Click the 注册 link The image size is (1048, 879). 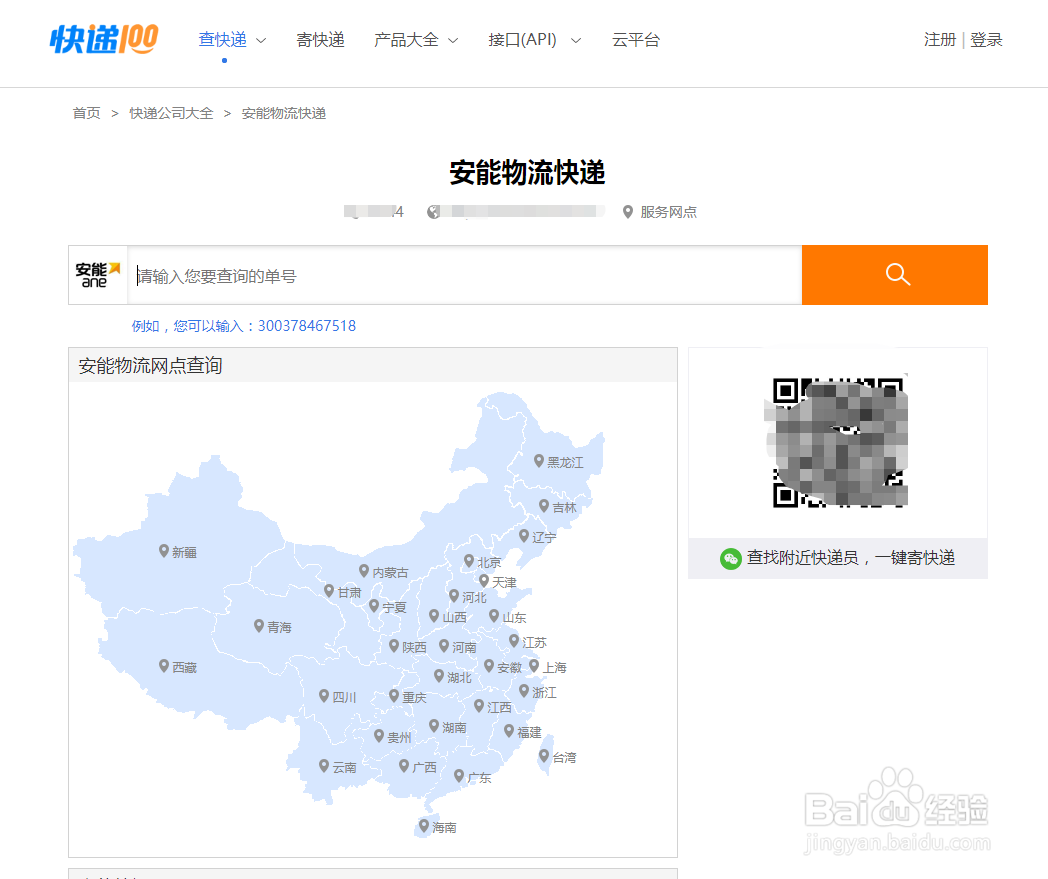point(940,40)
